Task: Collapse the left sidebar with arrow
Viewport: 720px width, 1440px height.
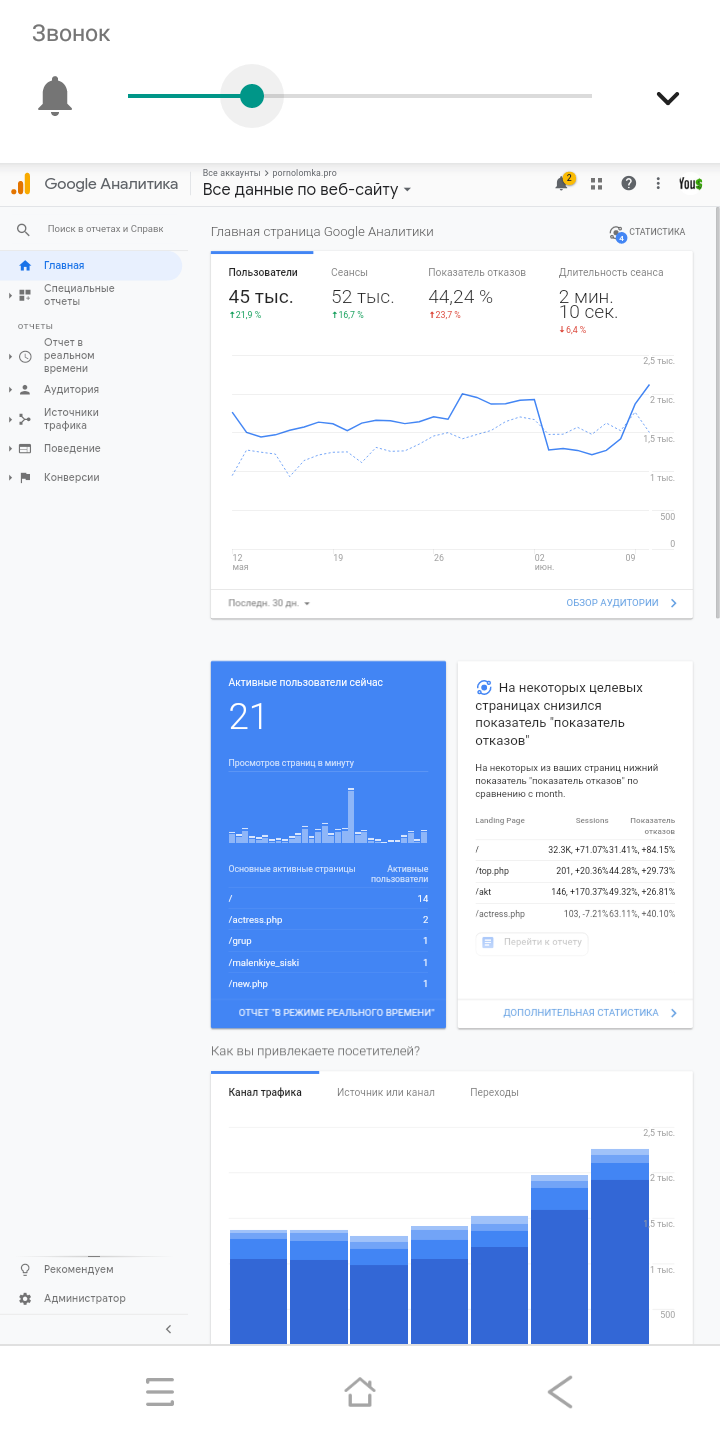Action: pos(168,1329)
